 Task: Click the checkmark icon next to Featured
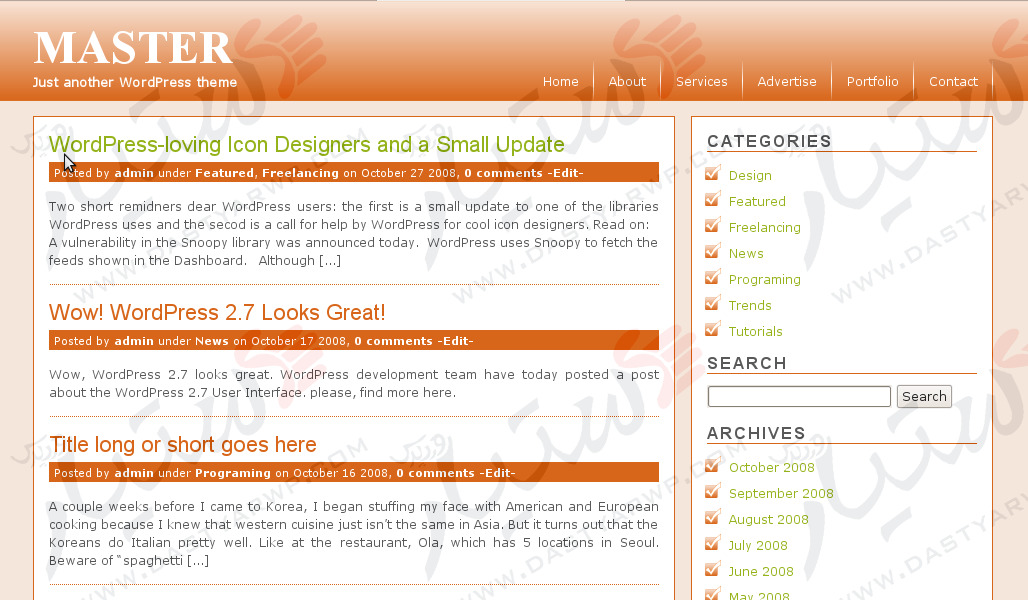(x=713, y=200)
